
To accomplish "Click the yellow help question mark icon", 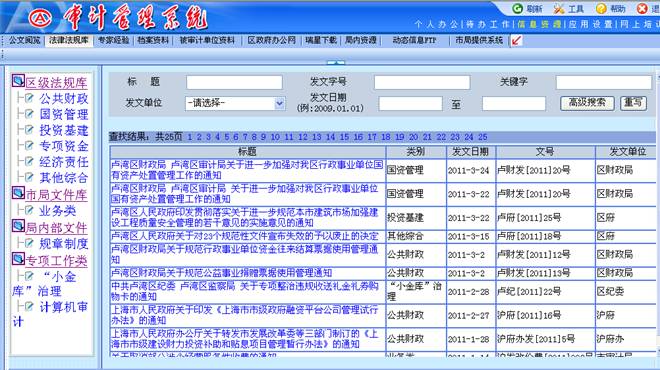I will click(601, 8).
